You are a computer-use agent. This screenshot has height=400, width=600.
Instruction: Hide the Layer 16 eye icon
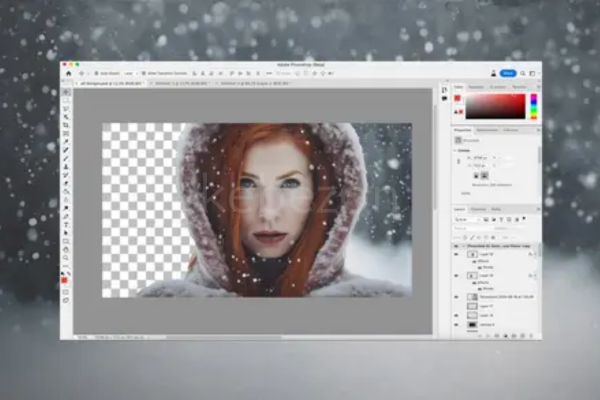tap(456, 315)
